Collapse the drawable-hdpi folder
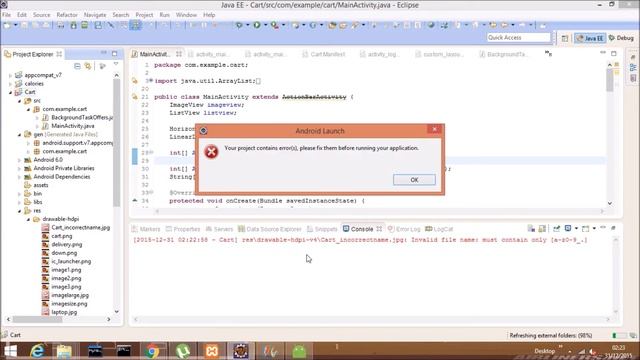 [x=28, y=219]
